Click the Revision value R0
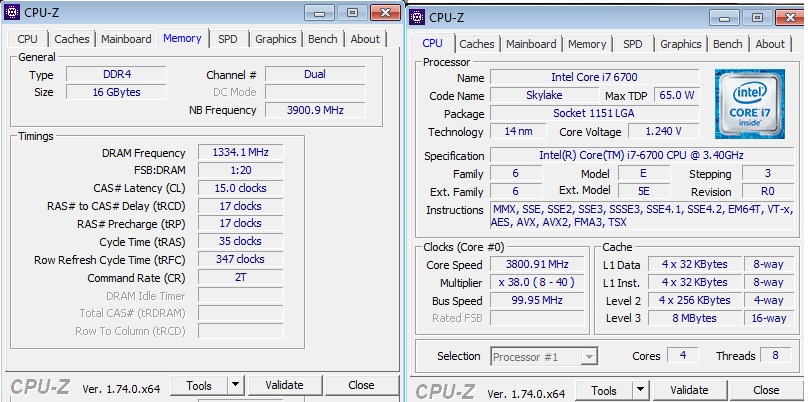808x402 pixels. 768,191
